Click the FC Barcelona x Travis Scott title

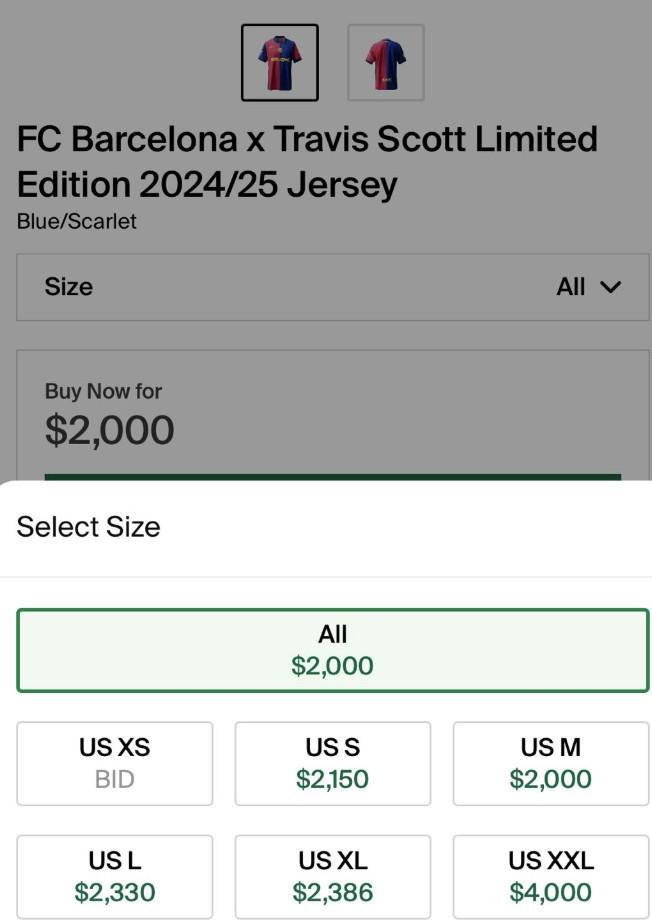point(307,161)
